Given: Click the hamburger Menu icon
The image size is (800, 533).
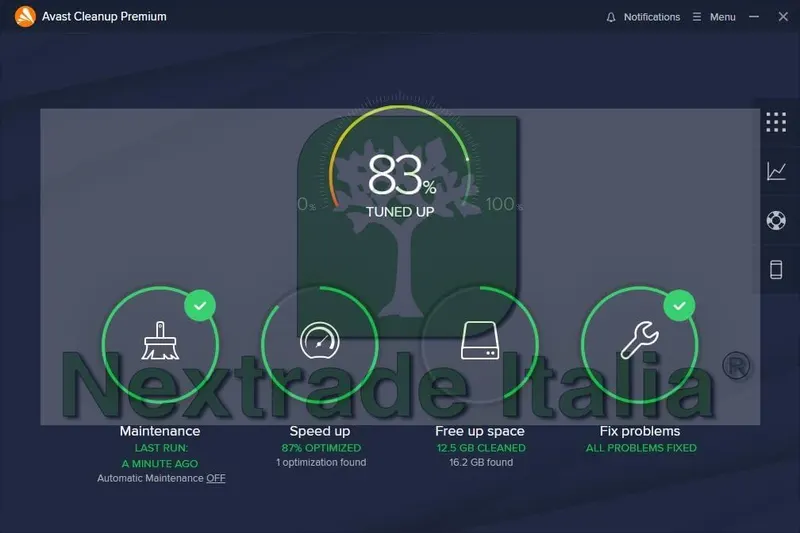Looking at the screenshot, I should pyautogui.click(x=697, y=17).
